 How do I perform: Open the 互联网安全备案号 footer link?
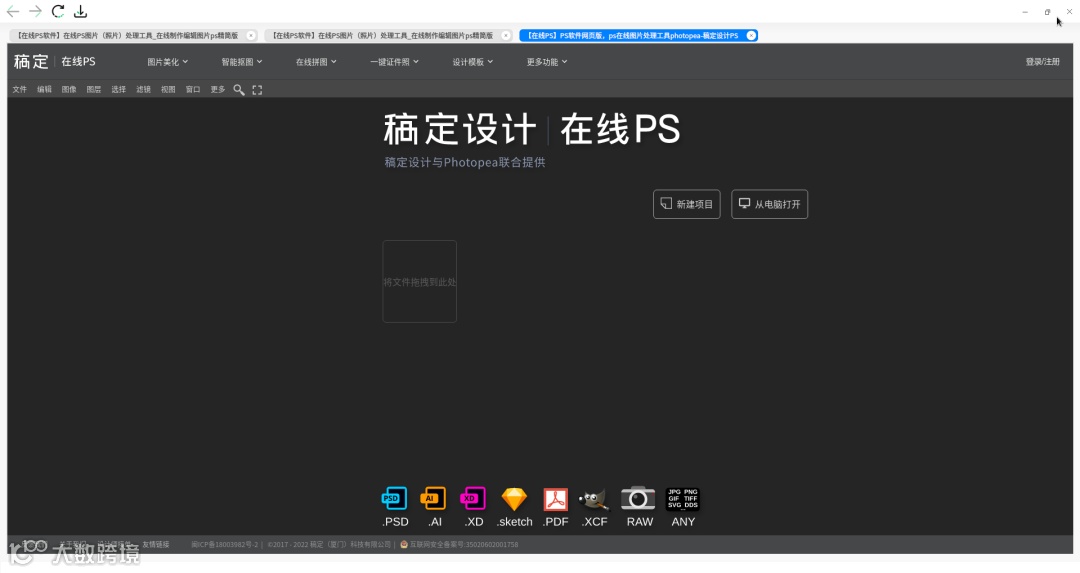pos(459,544)
